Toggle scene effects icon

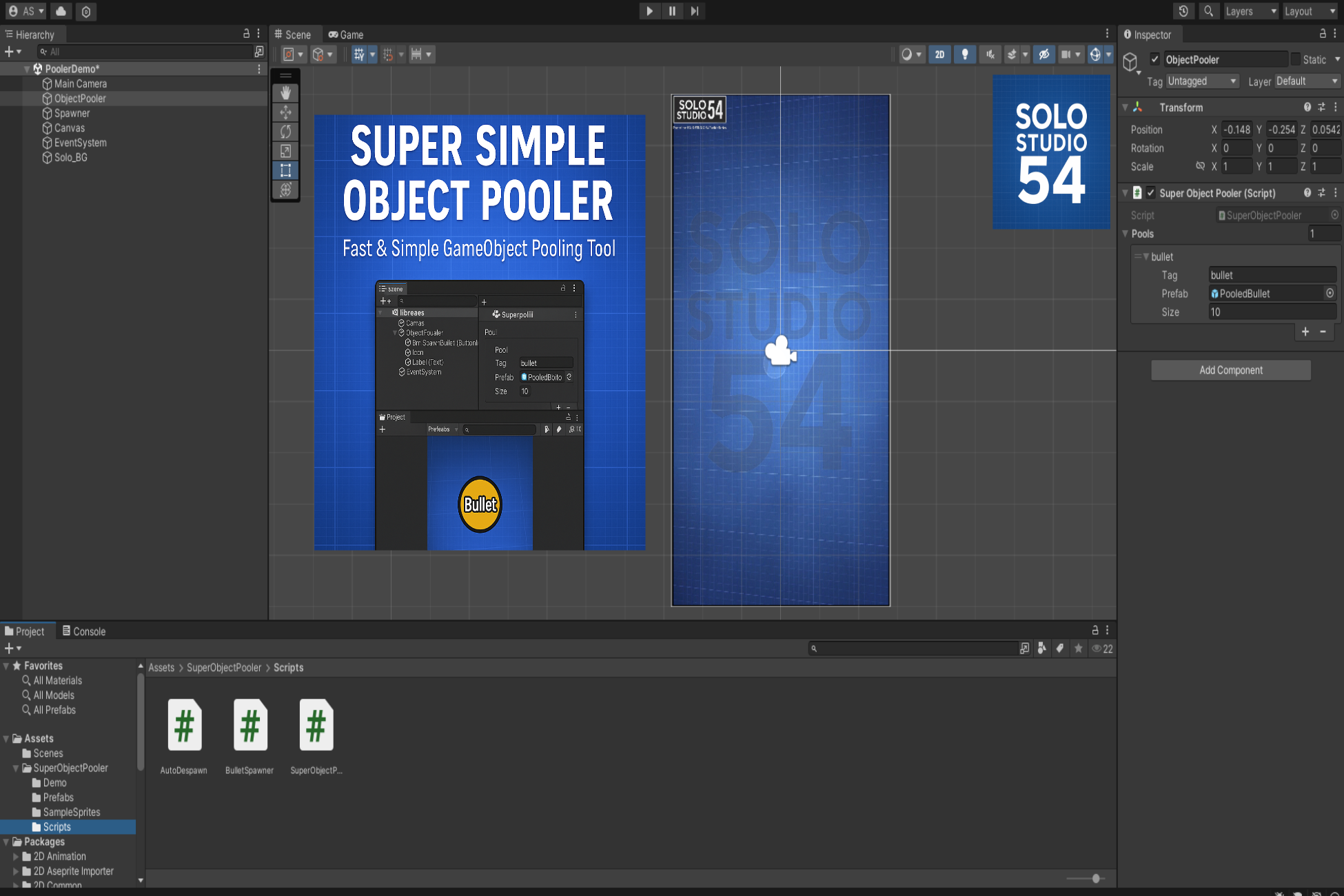pyautogui.click(x=1012, y=54)
